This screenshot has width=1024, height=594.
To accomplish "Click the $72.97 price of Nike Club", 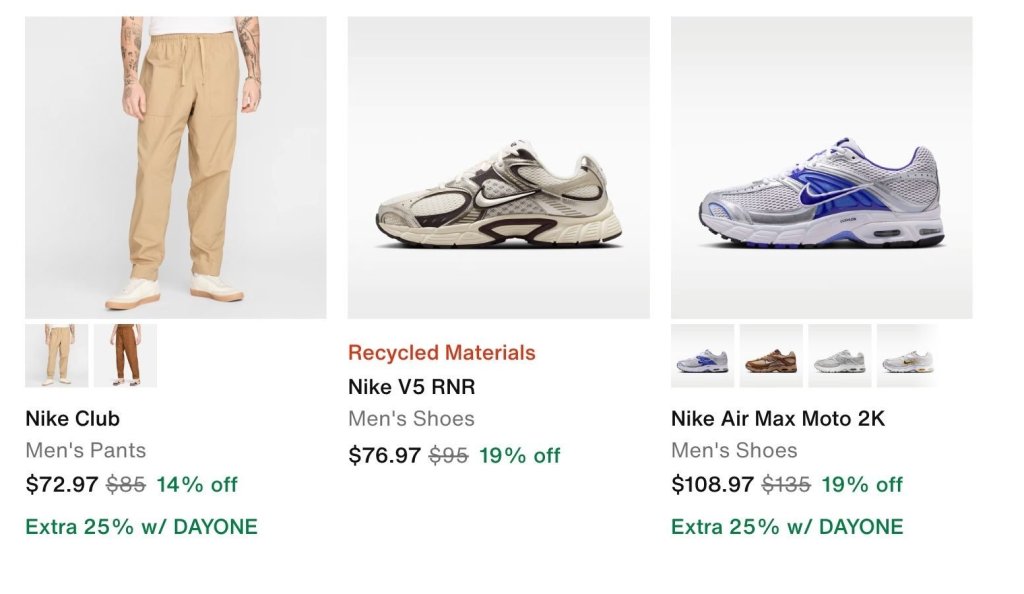I will coord(62,484).
